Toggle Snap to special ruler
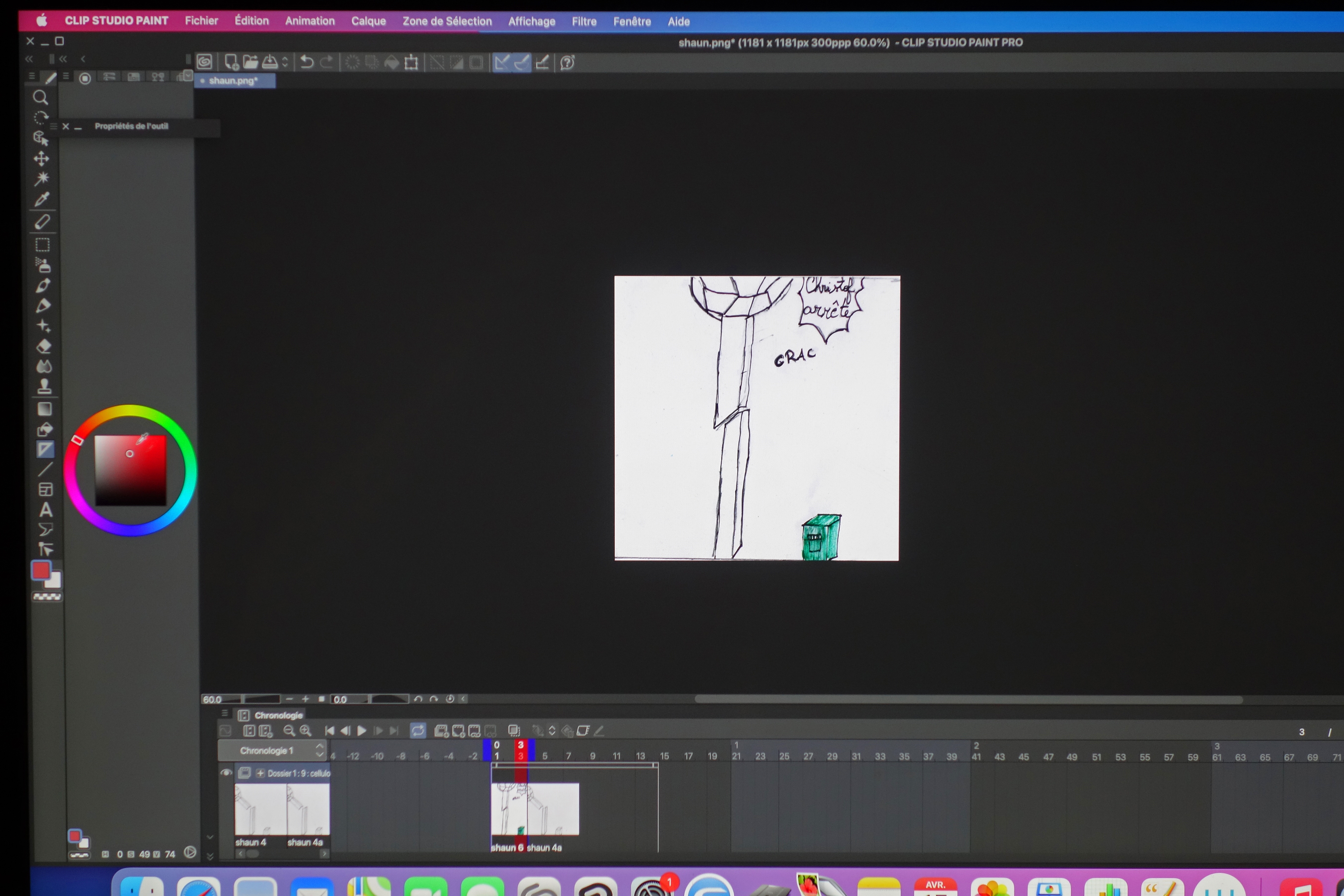Screen dimensions: 1344x896 pyautogui.click(x=522, y=62)
